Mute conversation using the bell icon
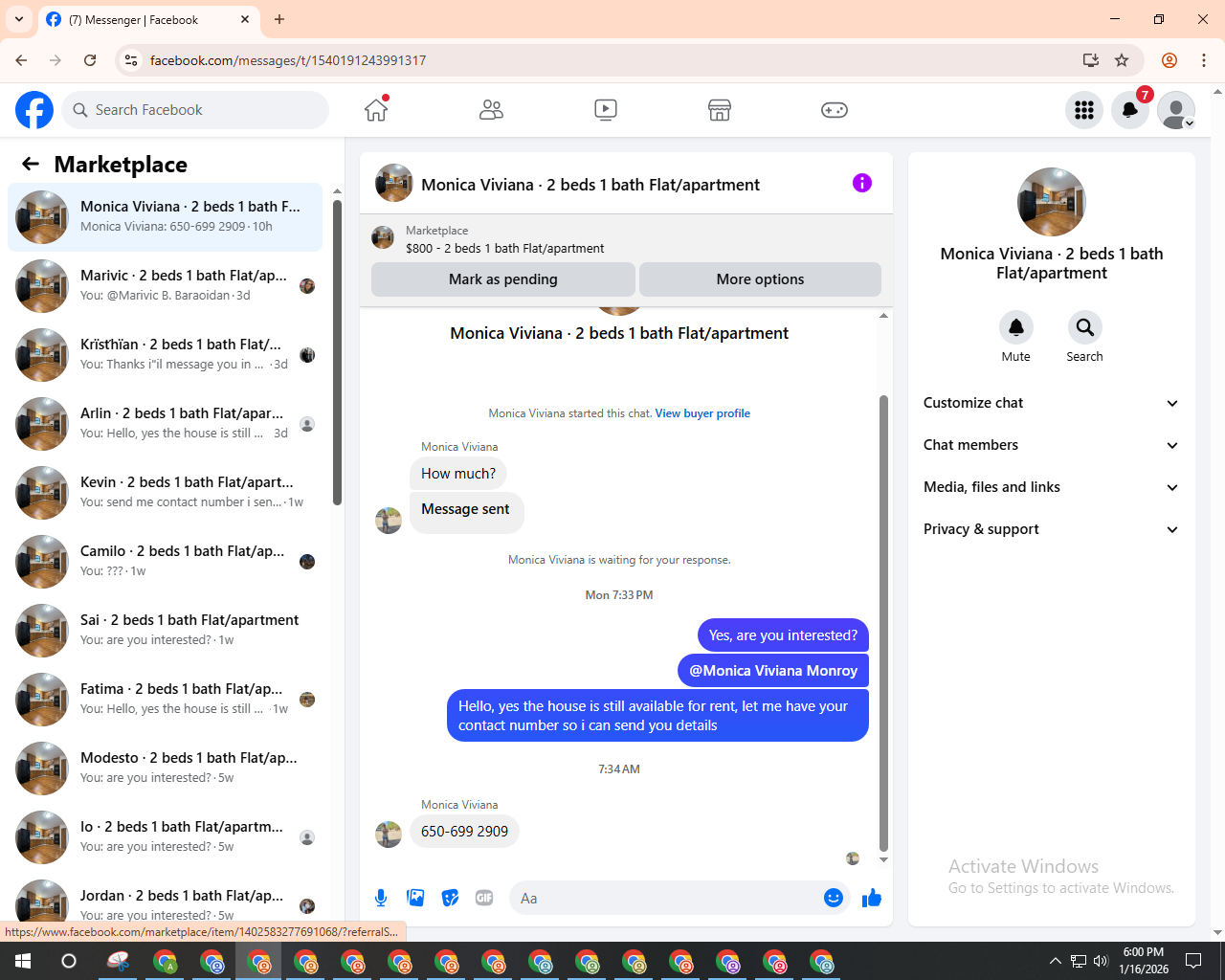The height and width of the screenshot is (980, 1225). pyautogui.click(x=1016, y=327)
